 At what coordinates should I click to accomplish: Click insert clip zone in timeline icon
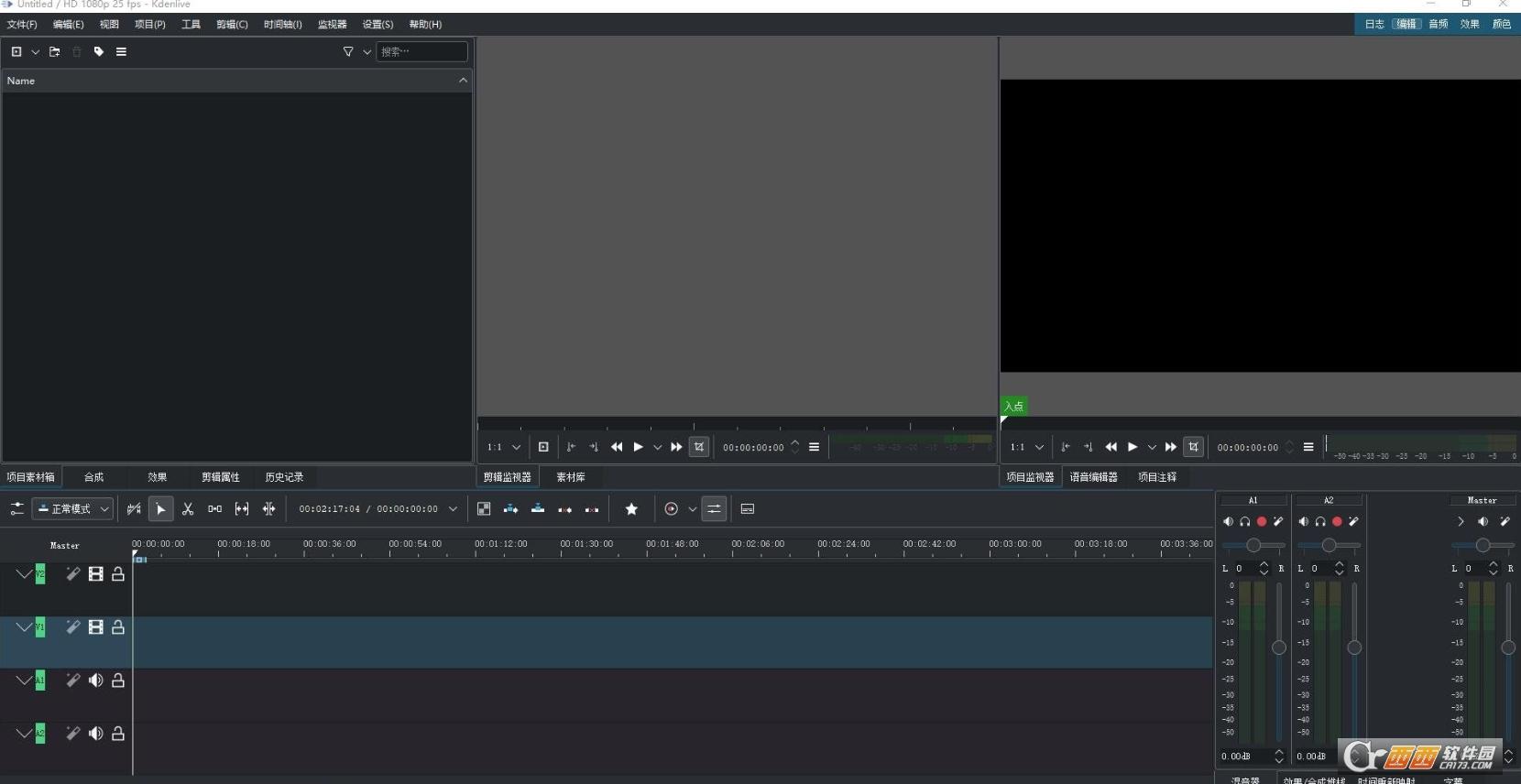[511, 509]
